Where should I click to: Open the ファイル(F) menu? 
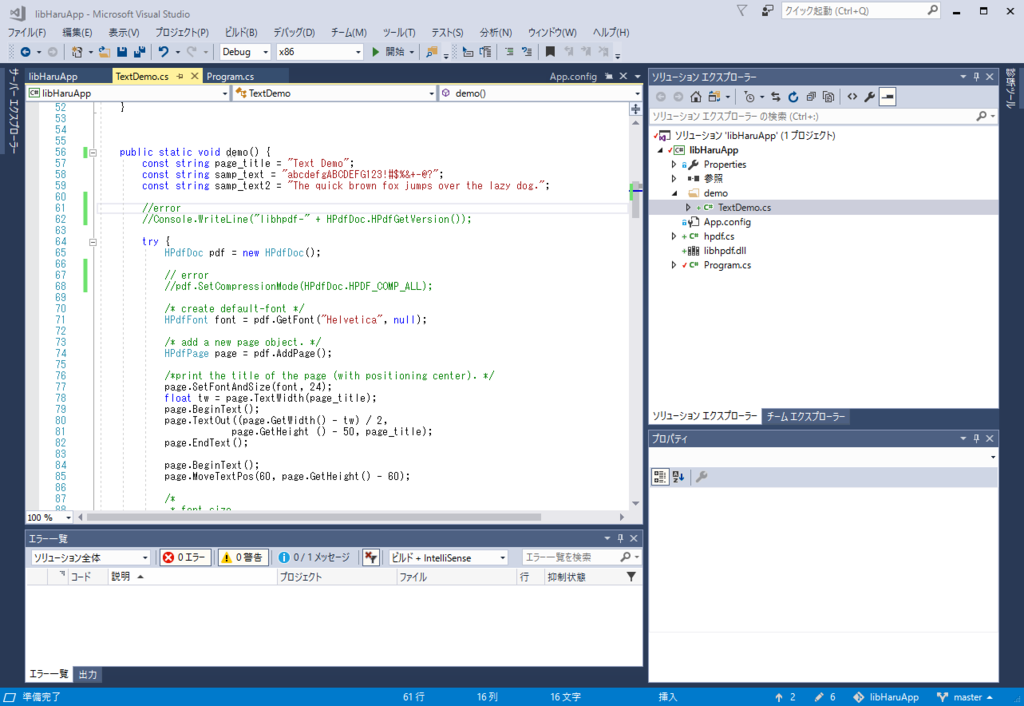tap(27, 32)
